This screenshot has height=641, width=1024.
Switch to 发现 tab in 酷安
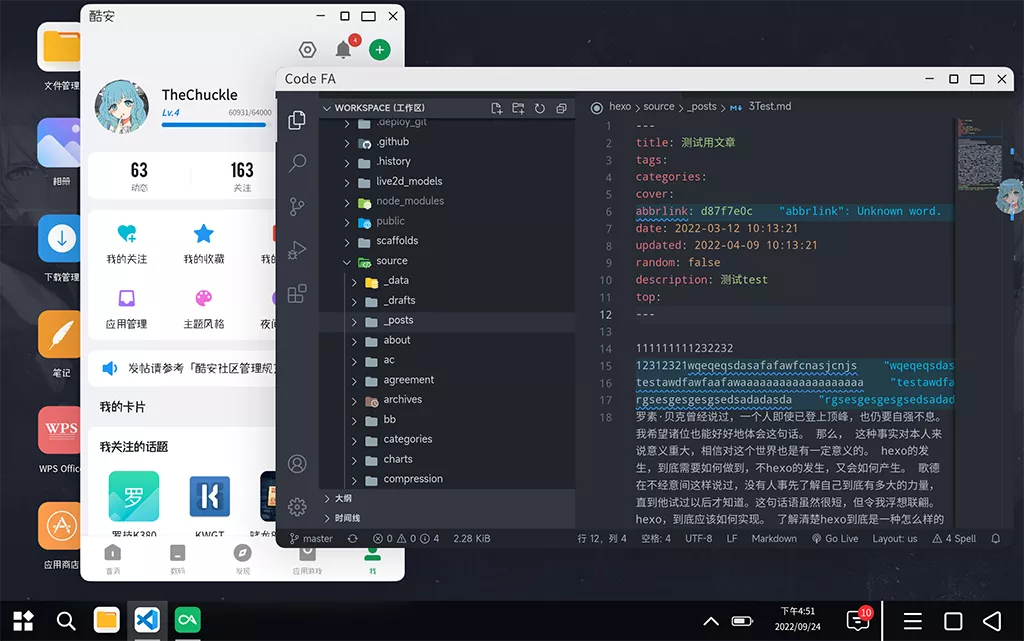pyautogui.click(x=242, y=559)
